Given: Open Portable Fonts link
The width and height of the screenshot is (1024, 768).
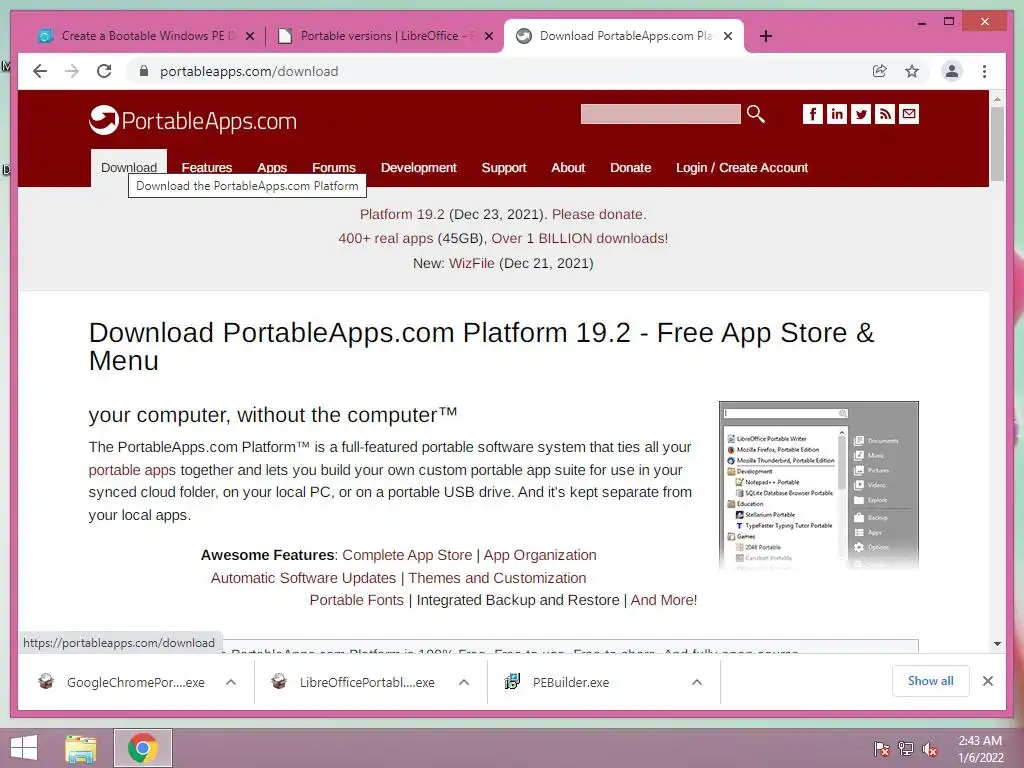Looking at the screenshot, I should [x=357, y=600].
